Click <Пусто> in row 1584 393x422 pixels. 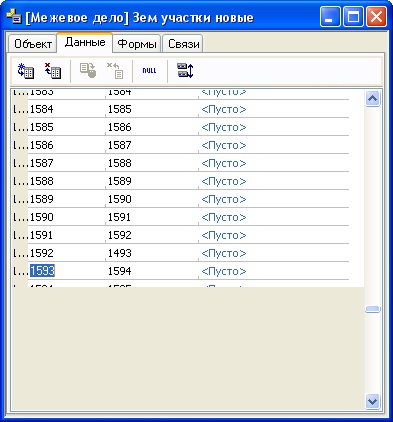[x=224, y=109]
